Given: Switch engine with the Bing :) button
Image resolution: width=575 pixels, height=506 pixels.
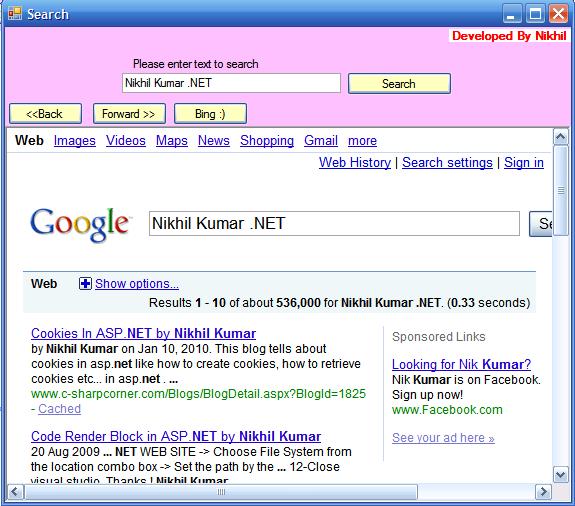Looking at the screenshot, I should [210, 114].
